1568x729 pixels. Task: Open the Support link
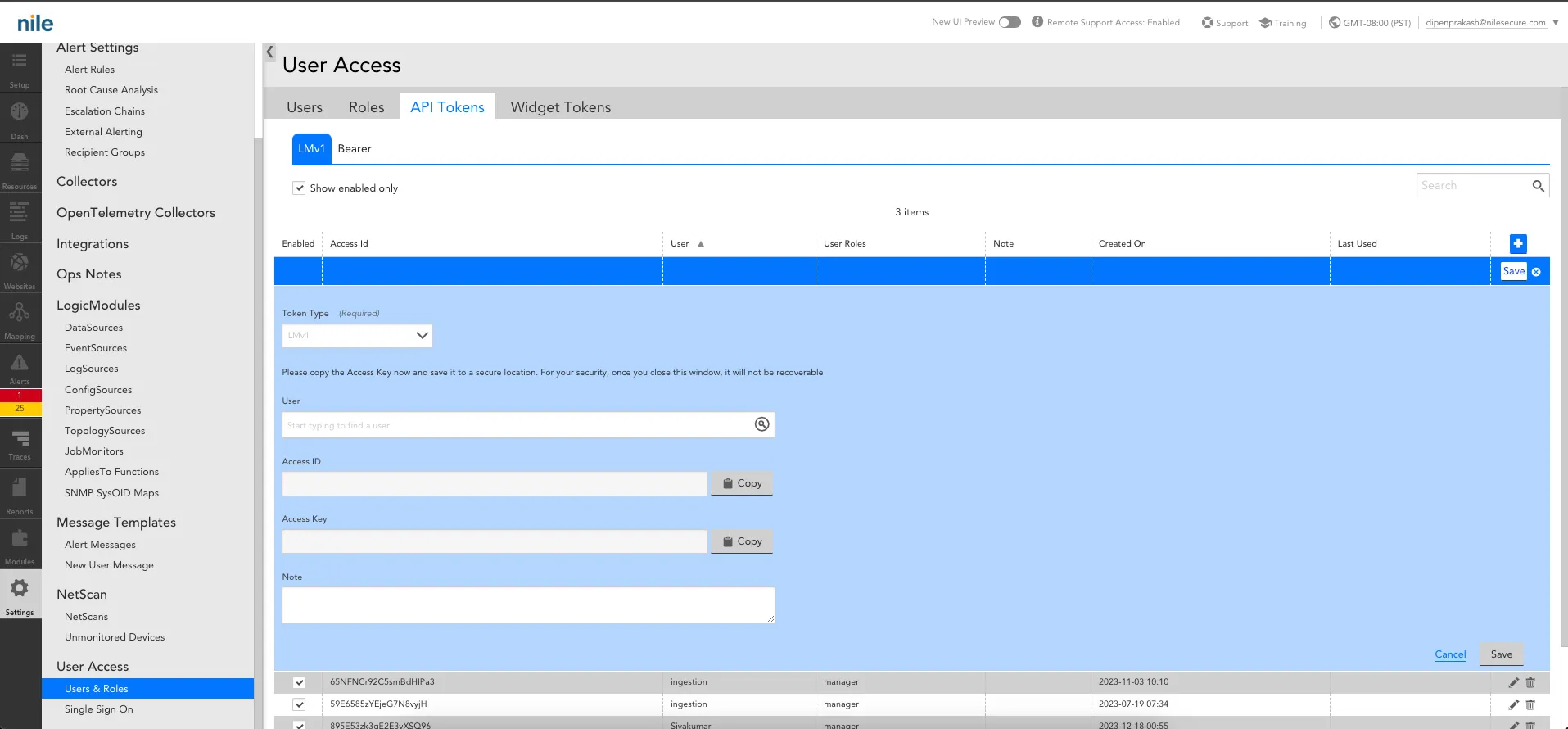tap(1225, 23)
